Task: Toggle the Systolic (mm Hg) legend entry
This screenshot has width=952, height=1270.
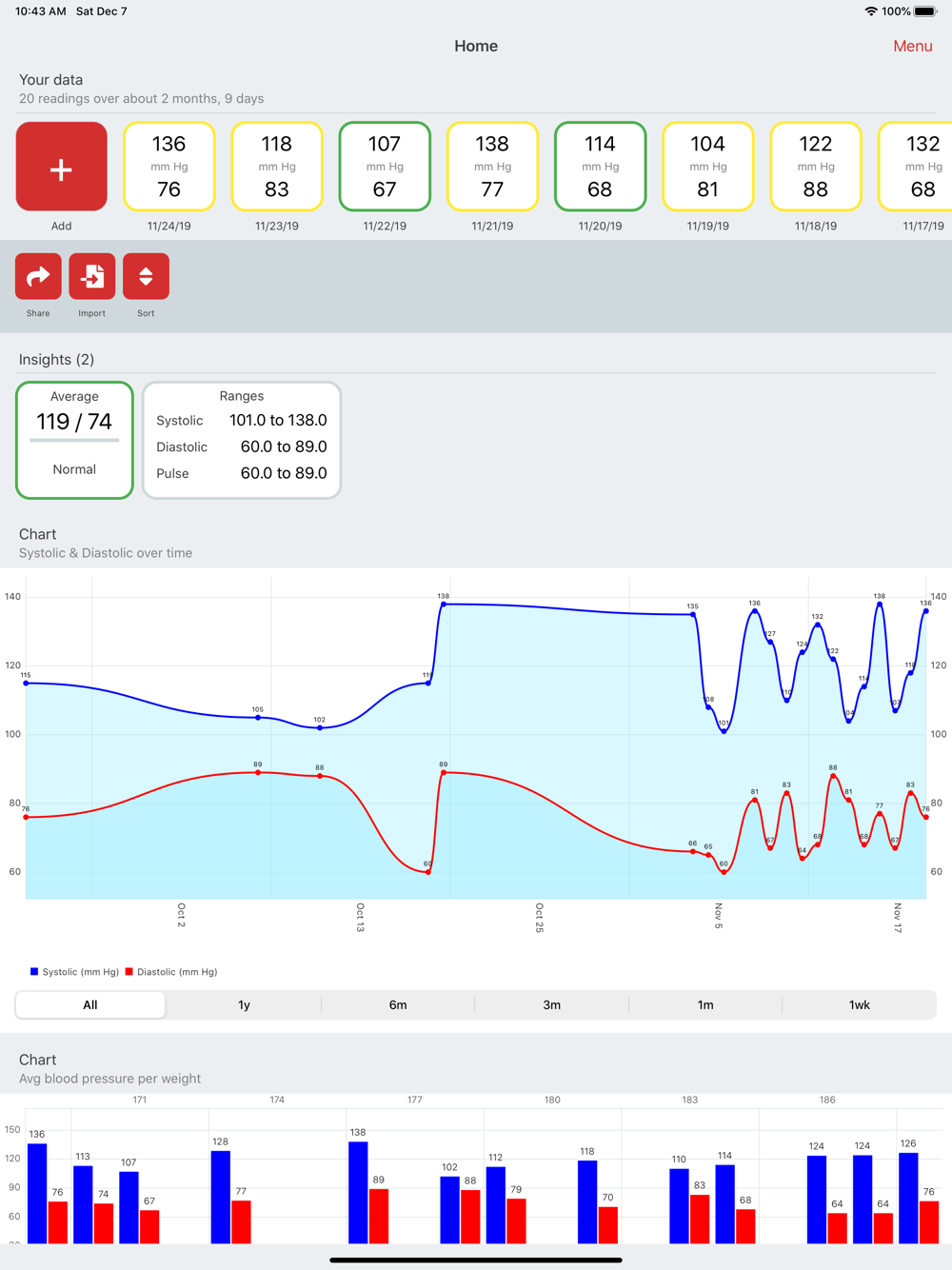Action: coord(74,972)
